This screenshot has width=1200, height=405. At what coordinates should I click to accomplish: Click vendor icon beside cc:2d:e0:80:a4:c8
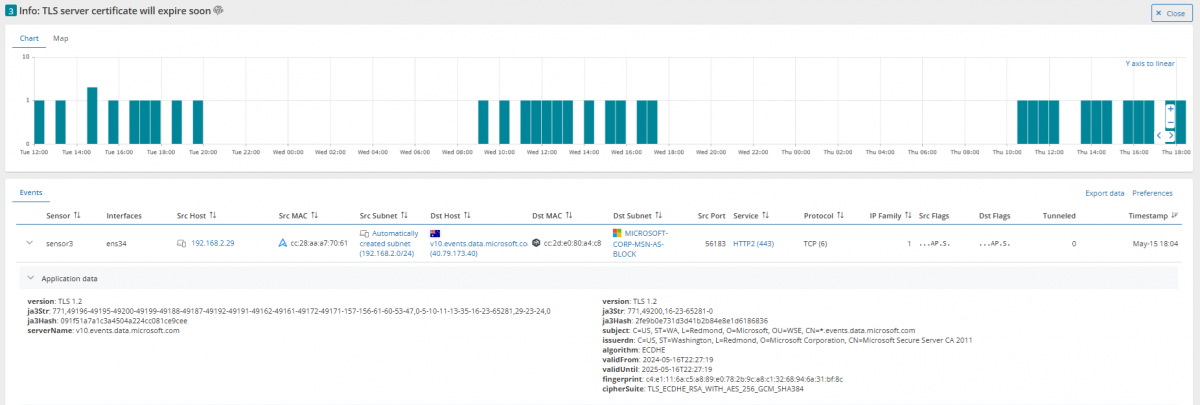pos(537,243)
